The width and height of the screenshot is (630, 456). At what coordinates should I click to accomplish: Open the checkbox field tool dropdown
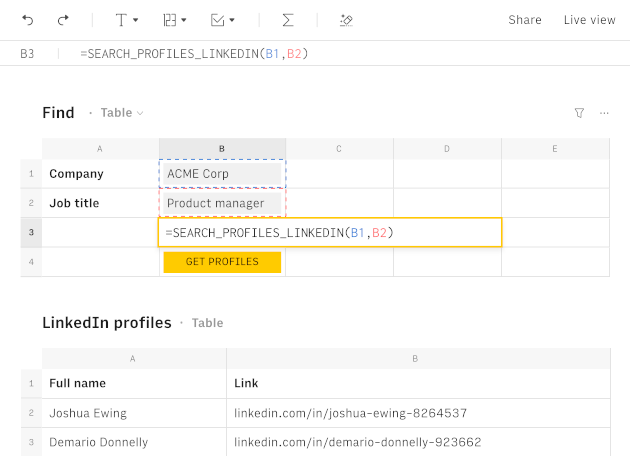pos(222,20)
